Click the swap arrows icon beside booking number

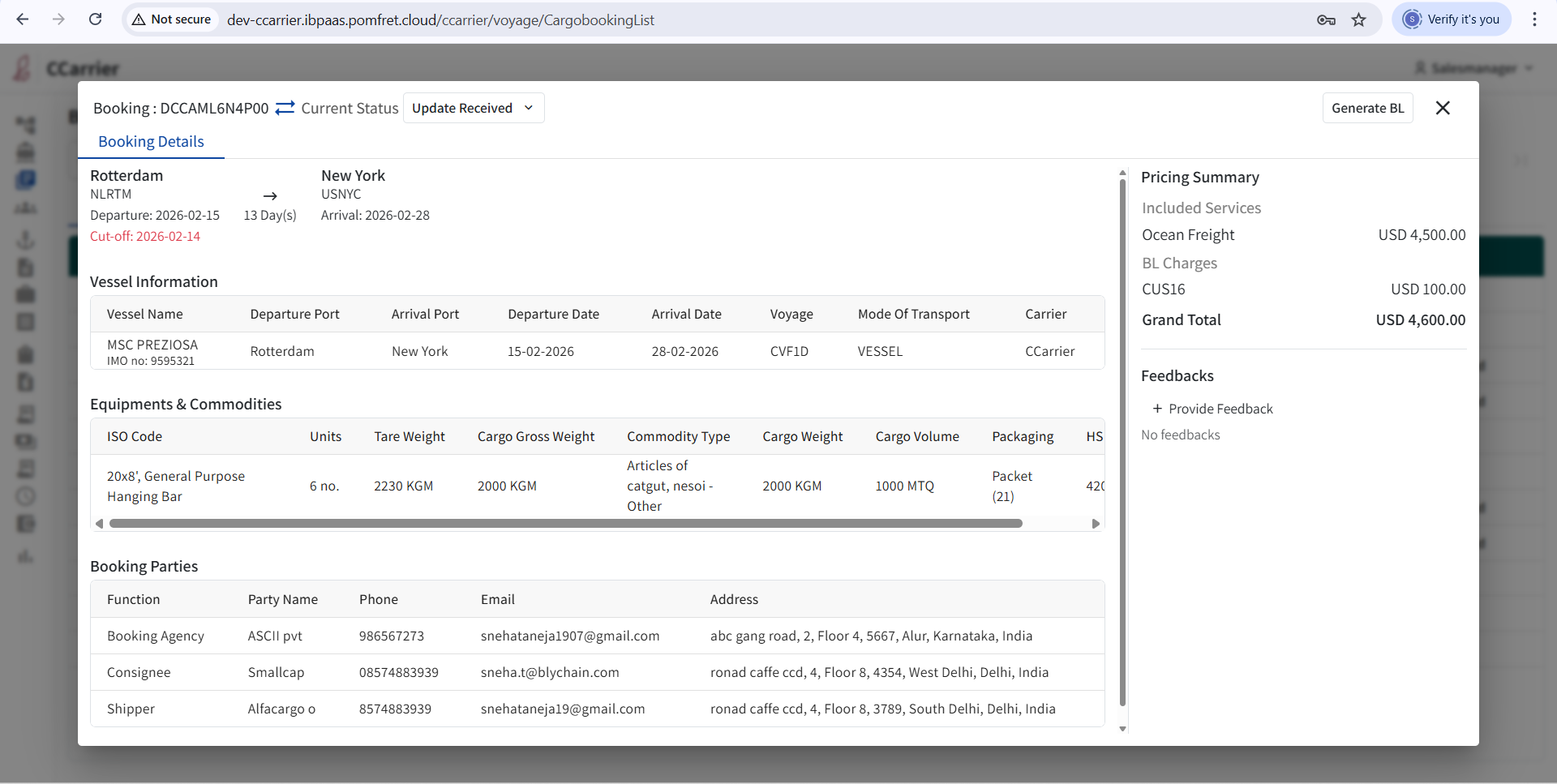285,108
